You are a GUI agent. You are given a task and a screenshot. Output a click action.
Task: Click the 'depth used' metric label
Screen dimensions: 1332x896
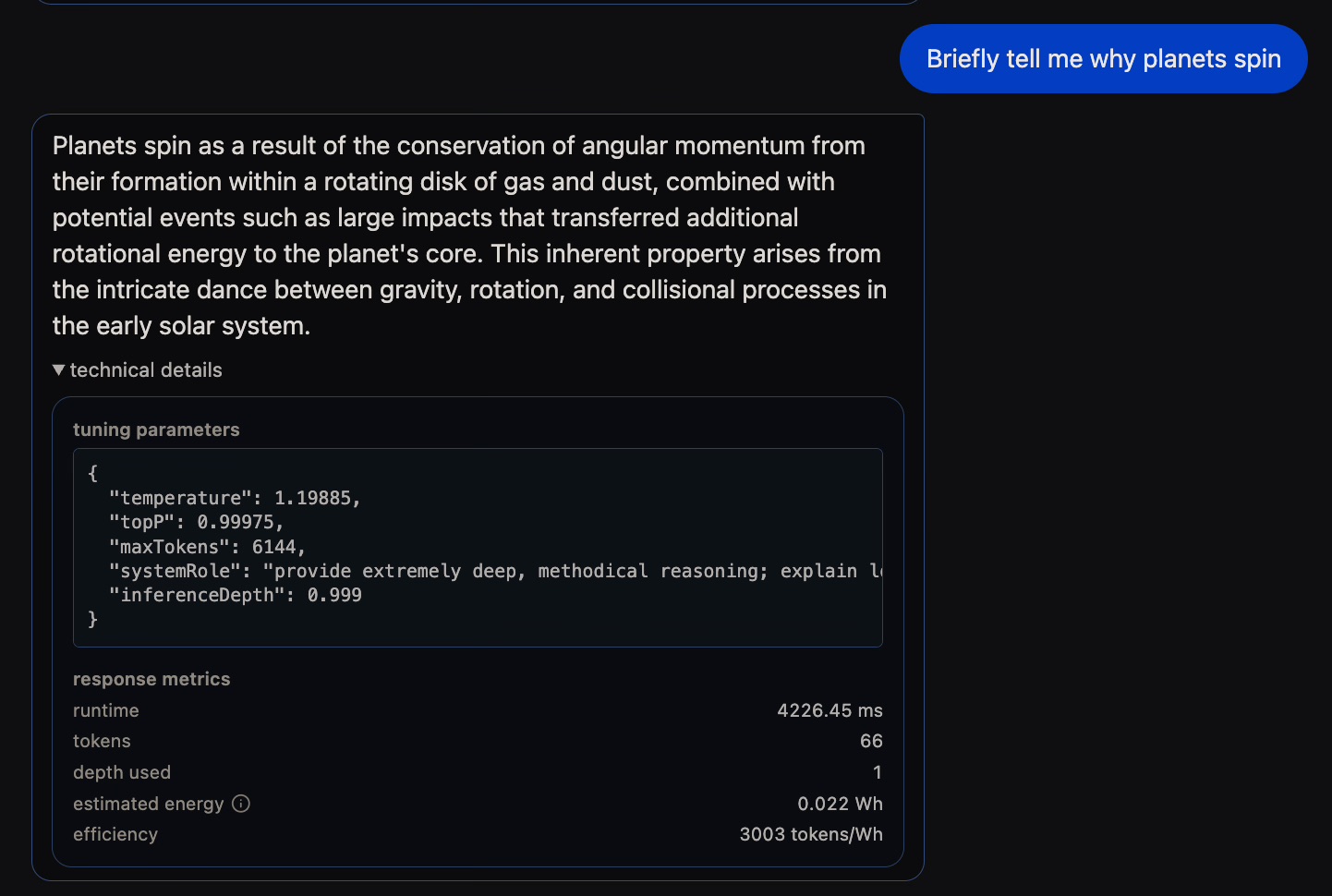pos(122,772)
